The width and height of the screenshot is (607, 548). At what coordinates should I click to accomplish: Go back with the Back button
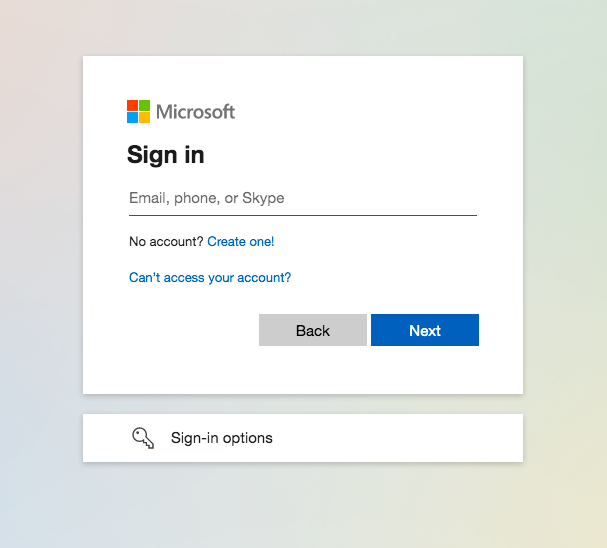coord(313,330)
